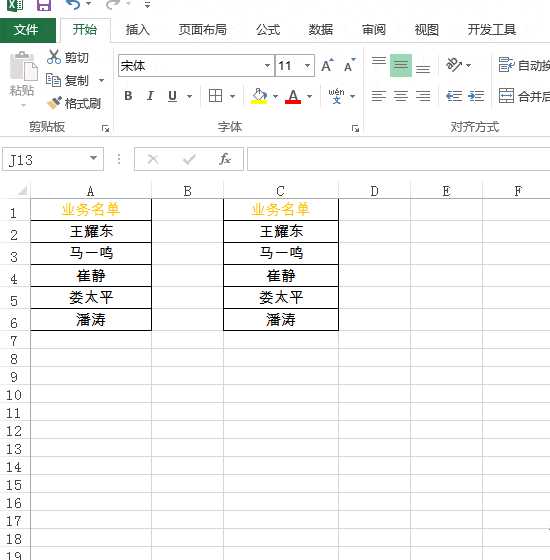Click the Save icon in quick access toolbar
Screen dimensions: 550x560
[x=44, y=5]
